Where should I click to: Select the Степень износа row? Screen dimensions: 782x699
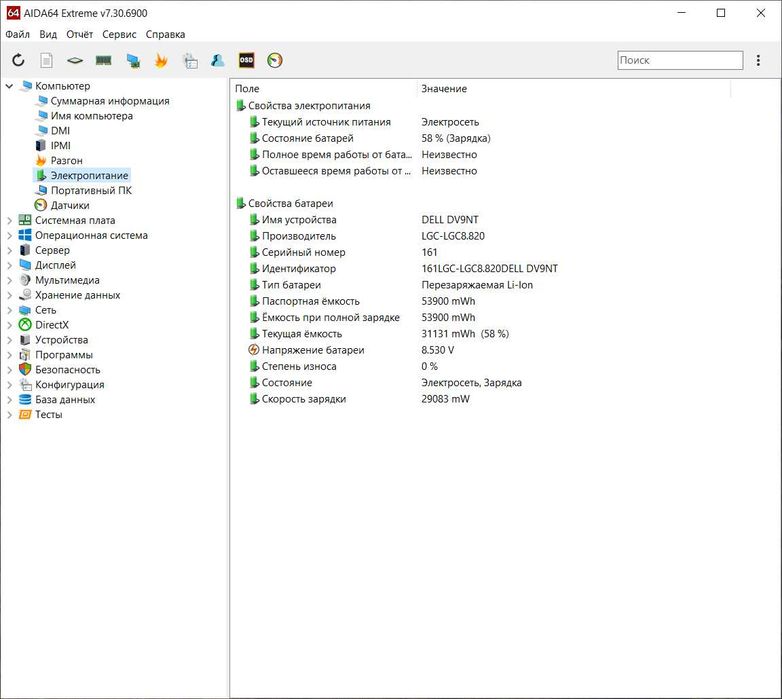point(343,366)
